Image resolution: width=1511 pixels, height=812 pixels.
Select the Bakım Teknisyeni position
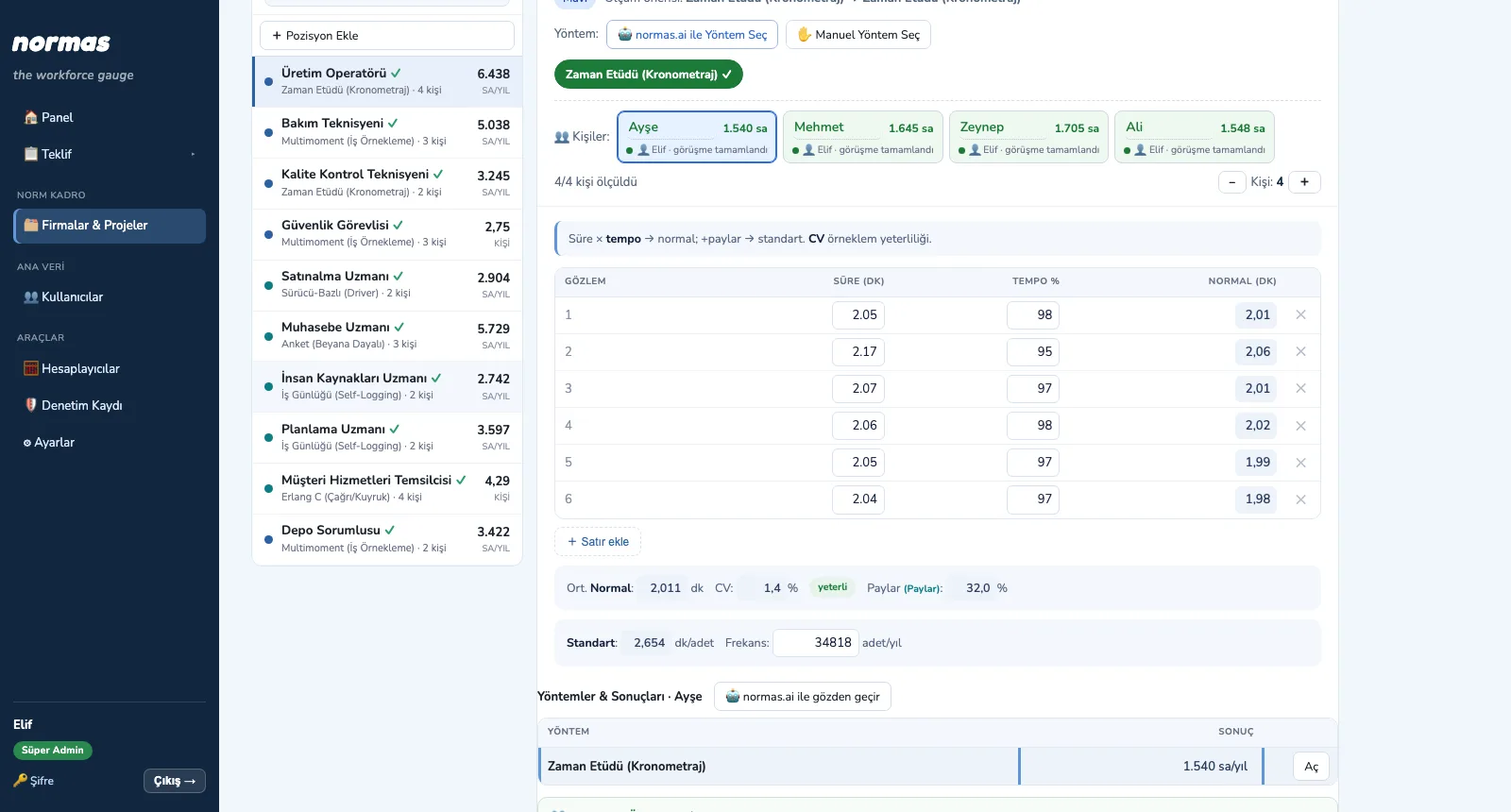click(387, 132)
